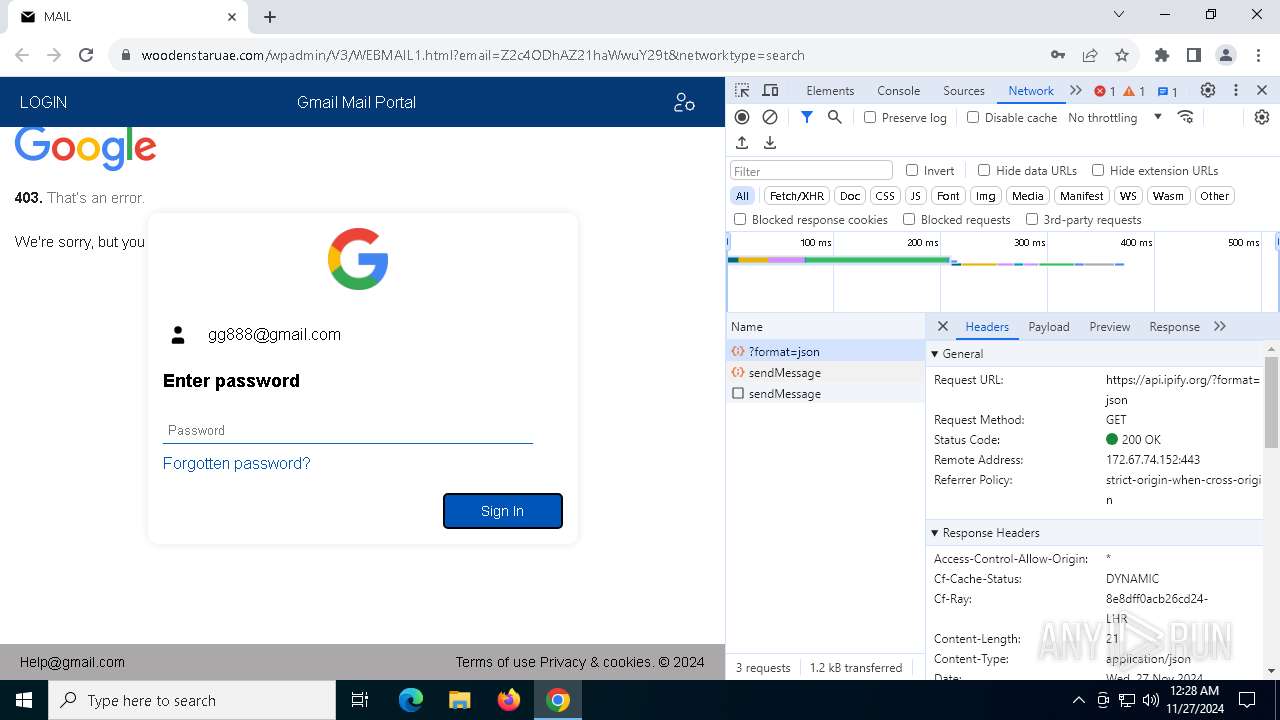Import HAR file upload icon
This screenshot has width=1280, height=720.
[x=742, y=143]
